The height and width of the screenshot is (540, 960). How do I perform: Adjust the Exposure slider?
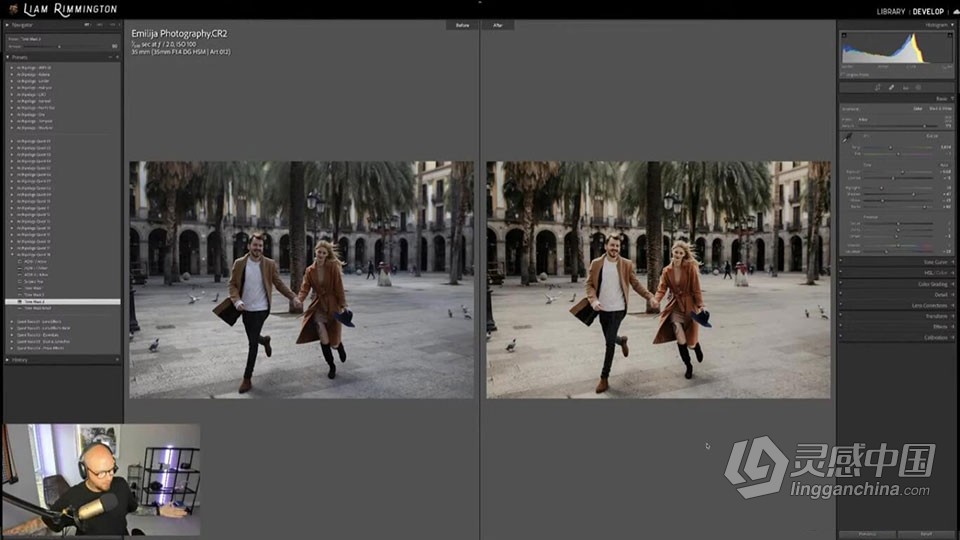(x=904, y=171)
